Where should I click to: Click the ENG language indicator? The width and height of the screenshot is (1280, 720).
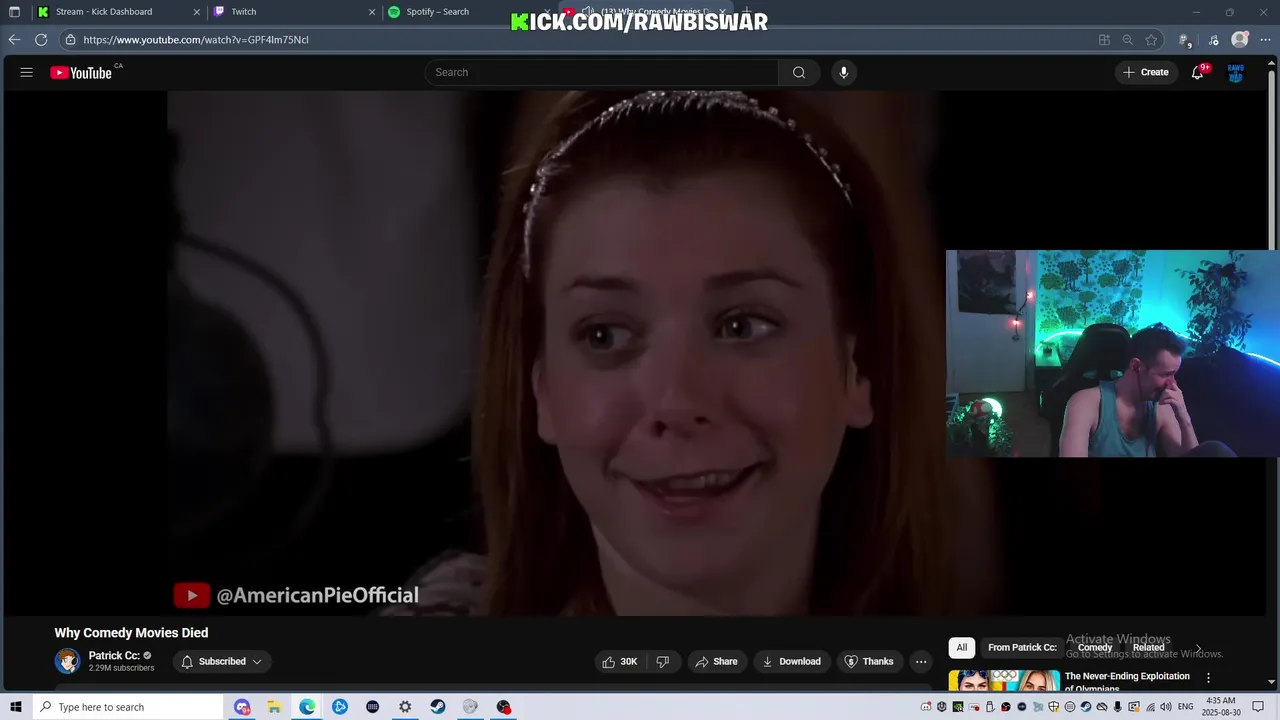(x=1186, y=707)
